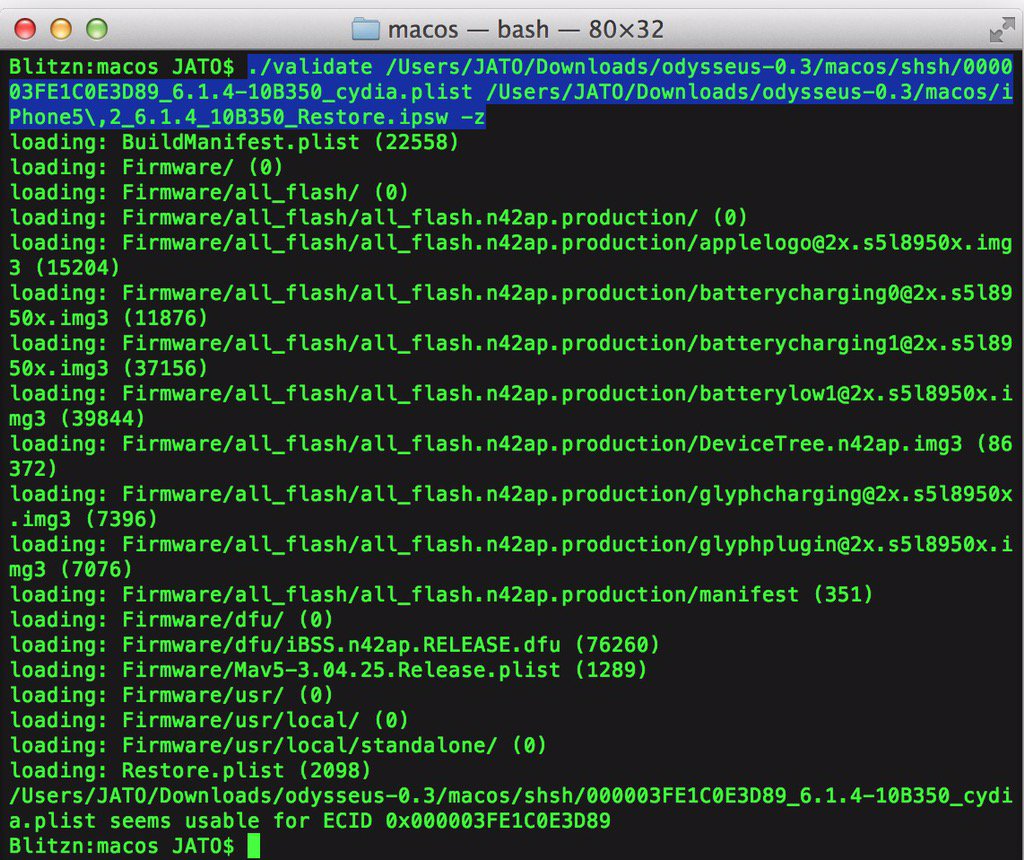Close the terminal window with red button
Image resolution: width=1024 pixels, height=860 pixels.
pyautogui.click(x=25, y=29)
